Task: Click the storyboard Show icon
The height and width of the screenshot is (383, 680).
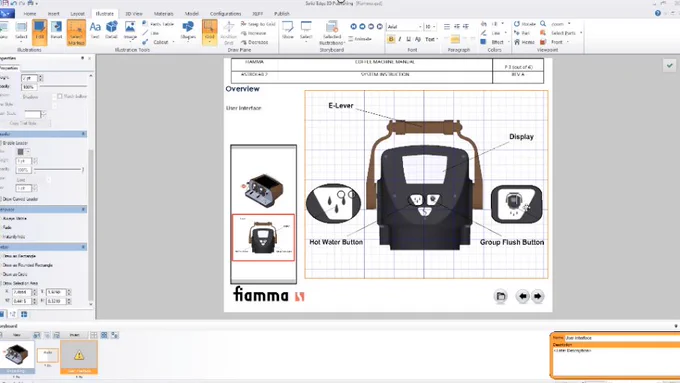Action: click(x=288, y=30)
